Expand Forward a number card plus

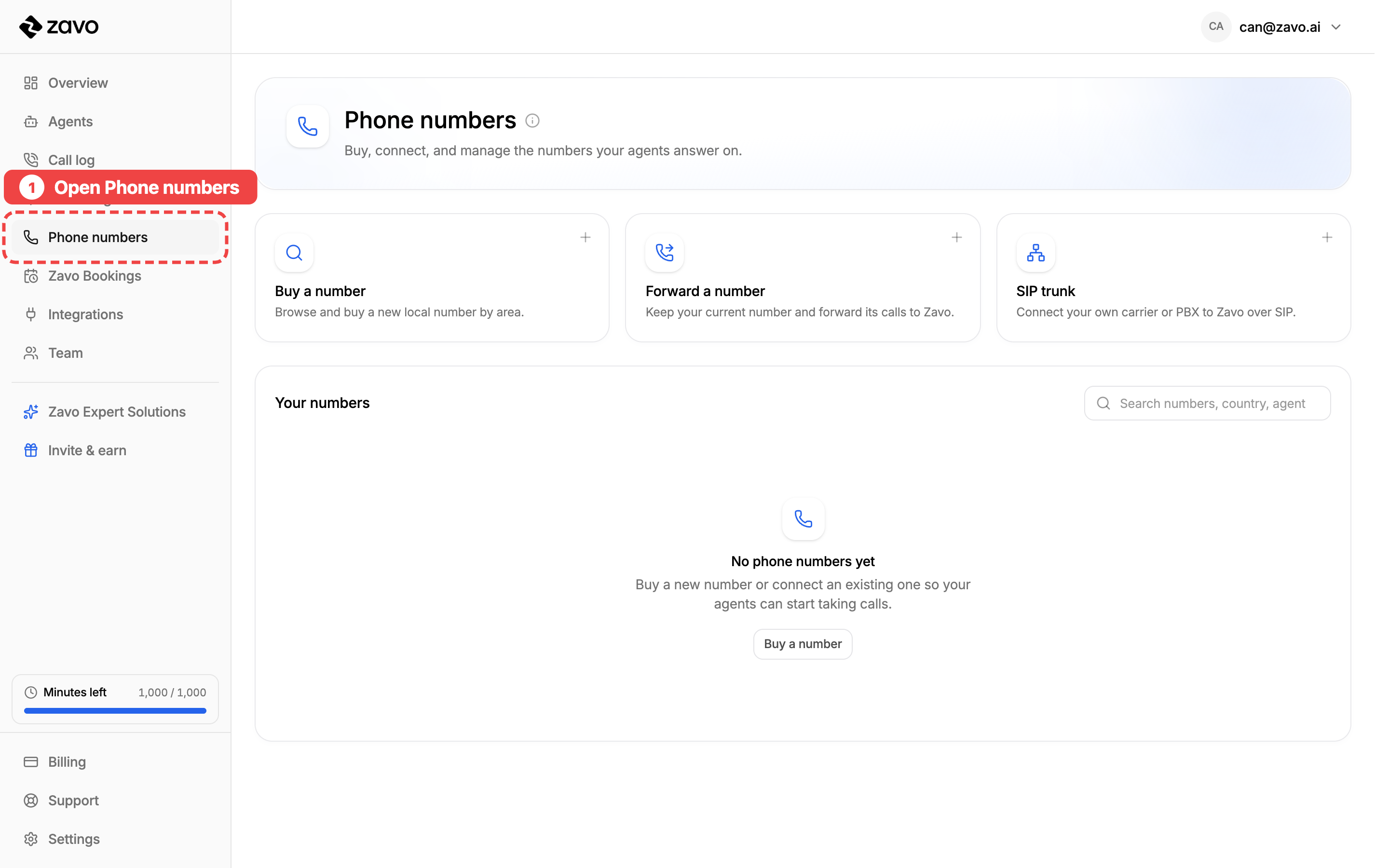click(956, 237)
